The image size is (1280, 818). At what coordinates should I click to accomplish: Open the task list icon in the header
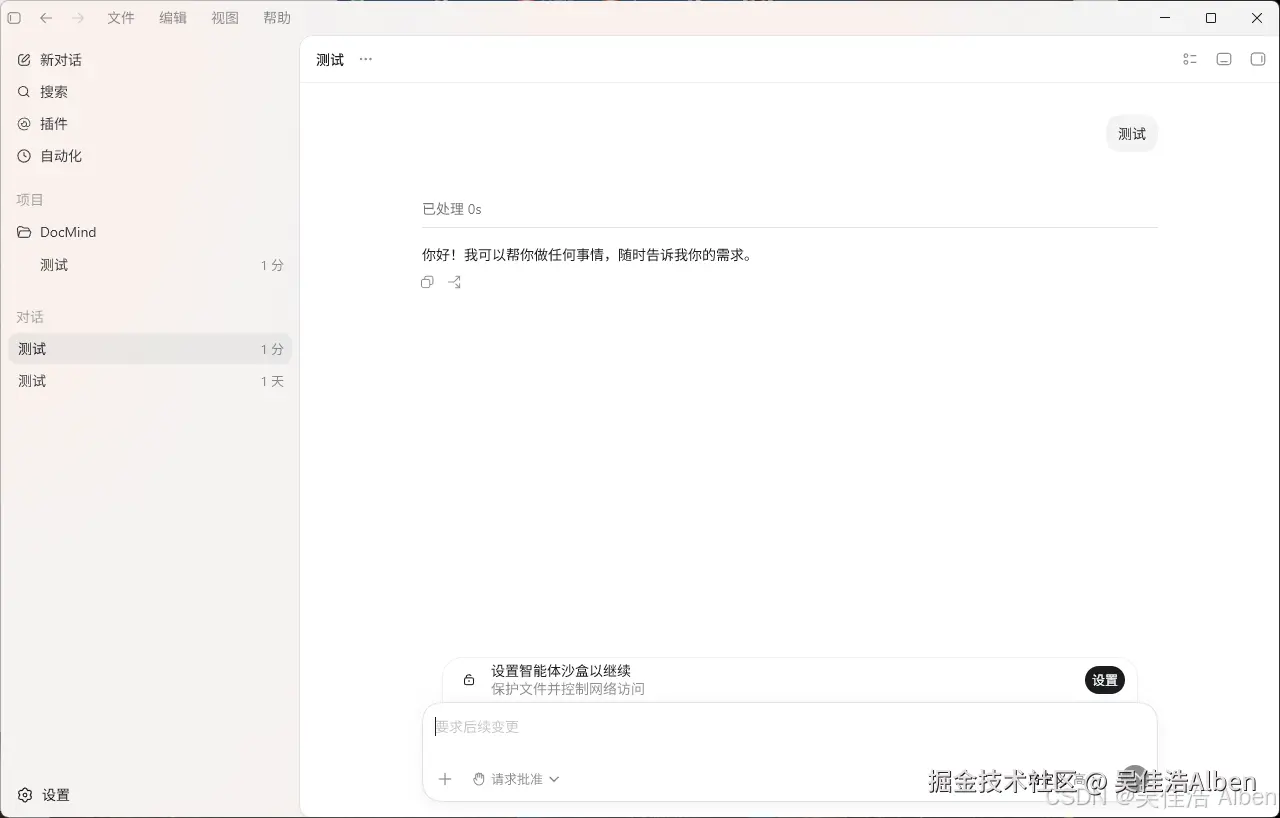coord(1190,59)
